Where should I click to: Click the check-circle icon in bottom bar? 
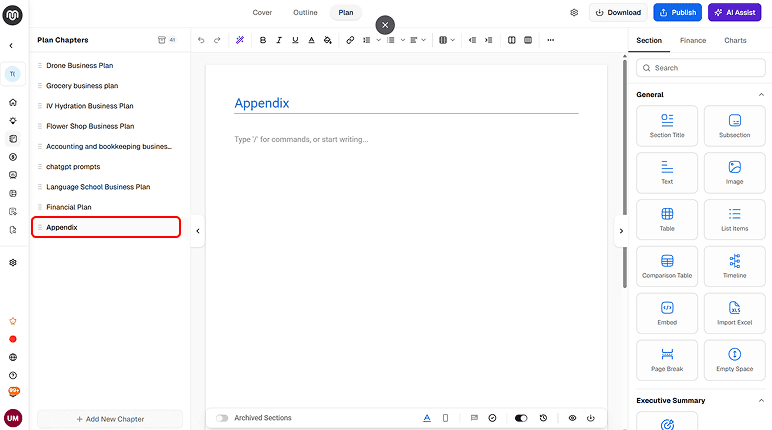492,418
